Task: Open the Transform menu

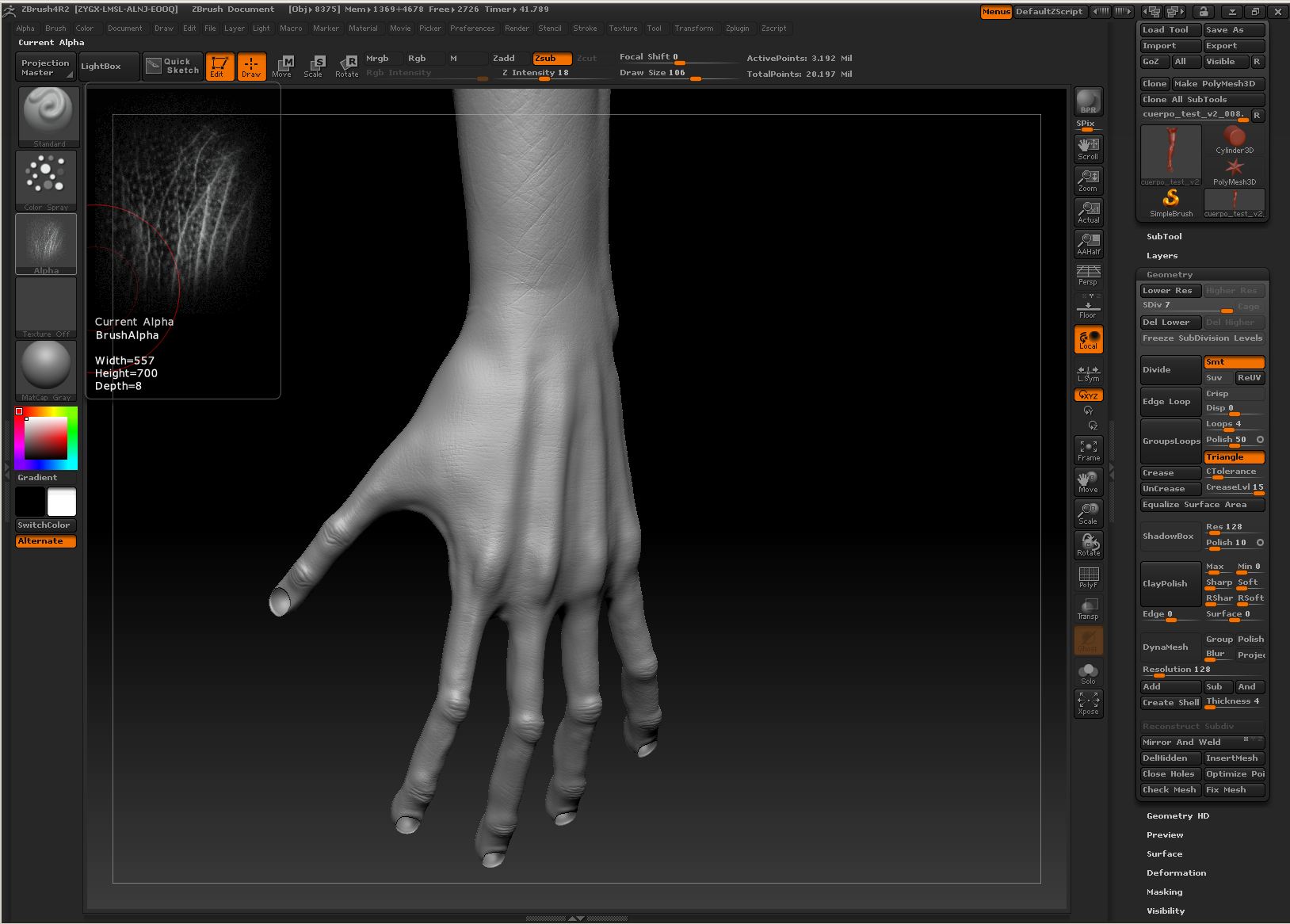Action: [694, 29]
